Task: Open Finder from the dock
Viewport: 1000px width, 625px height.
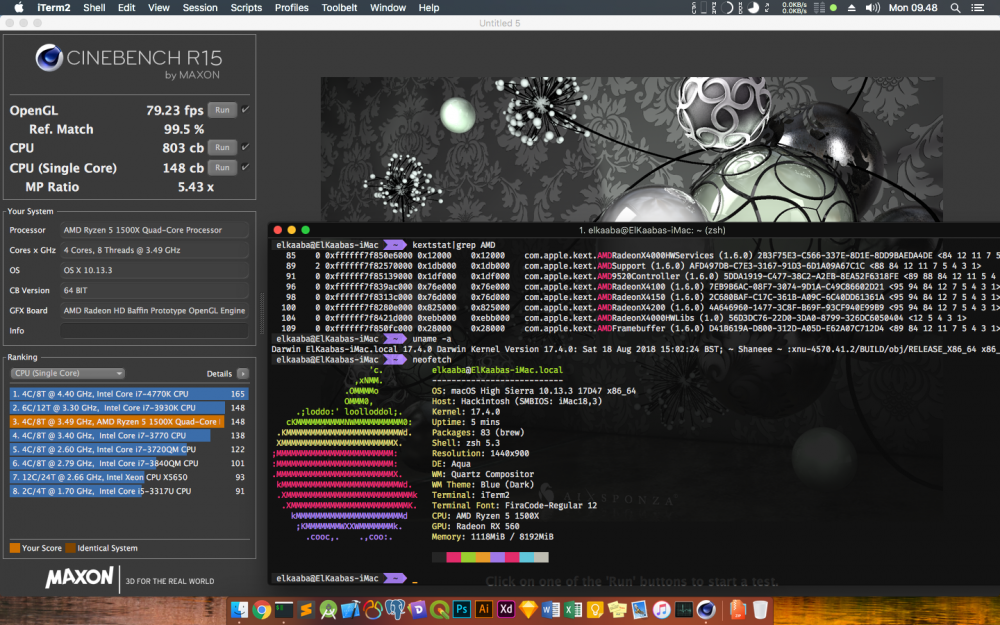Action: (239, 610)
